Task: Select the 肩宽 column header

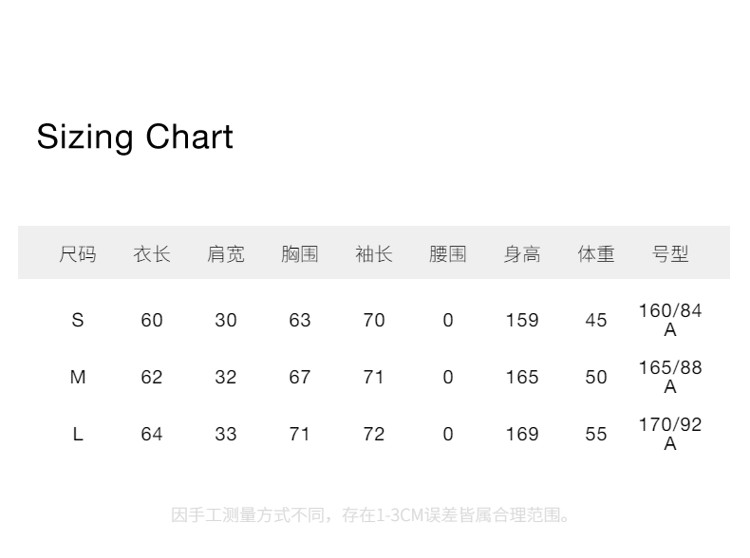Action: click(x=226, y=254)
